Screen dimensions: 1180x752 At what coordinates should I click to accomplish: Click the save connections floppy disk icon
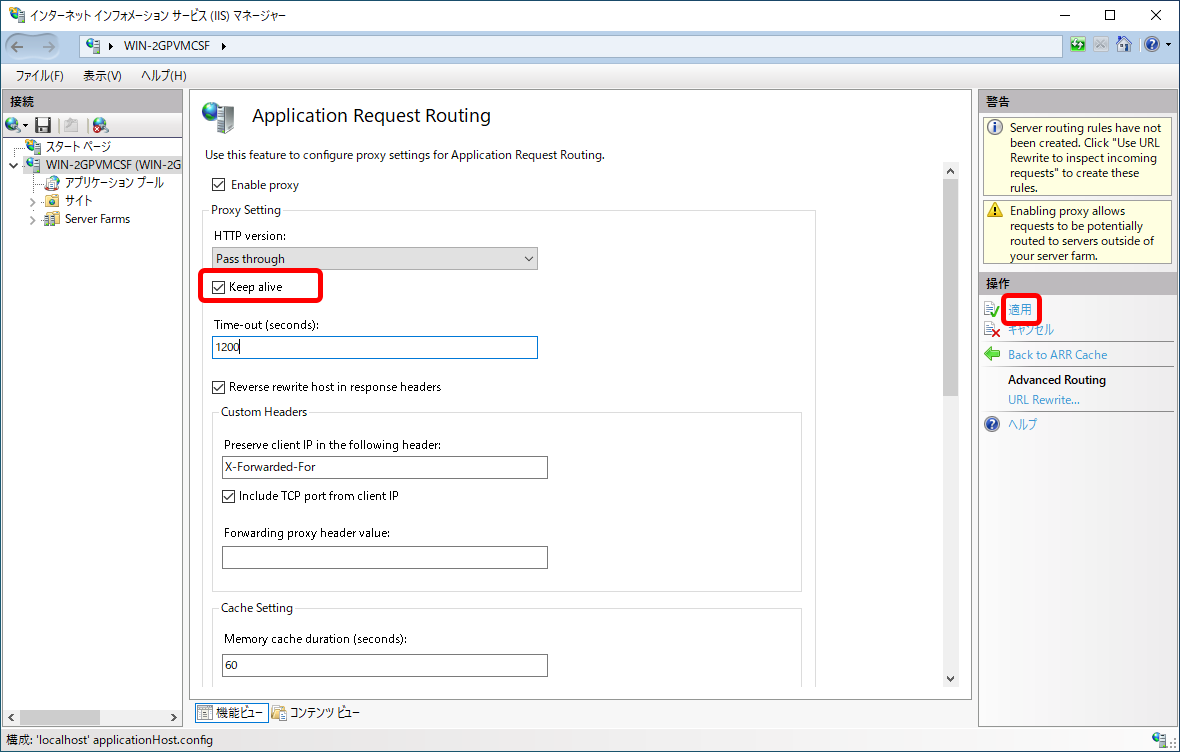point(43,125)
